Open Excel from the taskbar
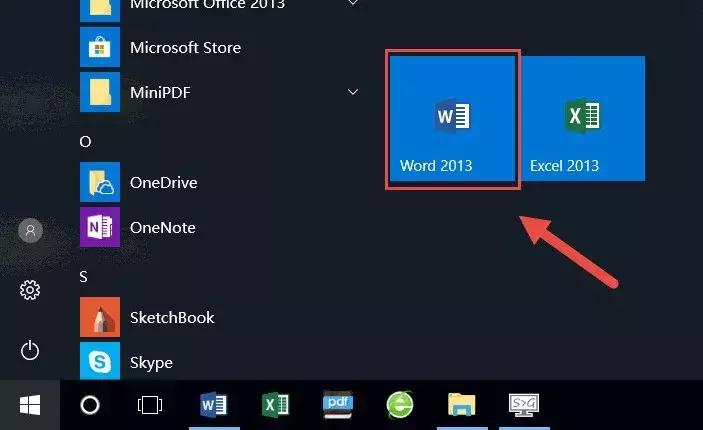 276,405
